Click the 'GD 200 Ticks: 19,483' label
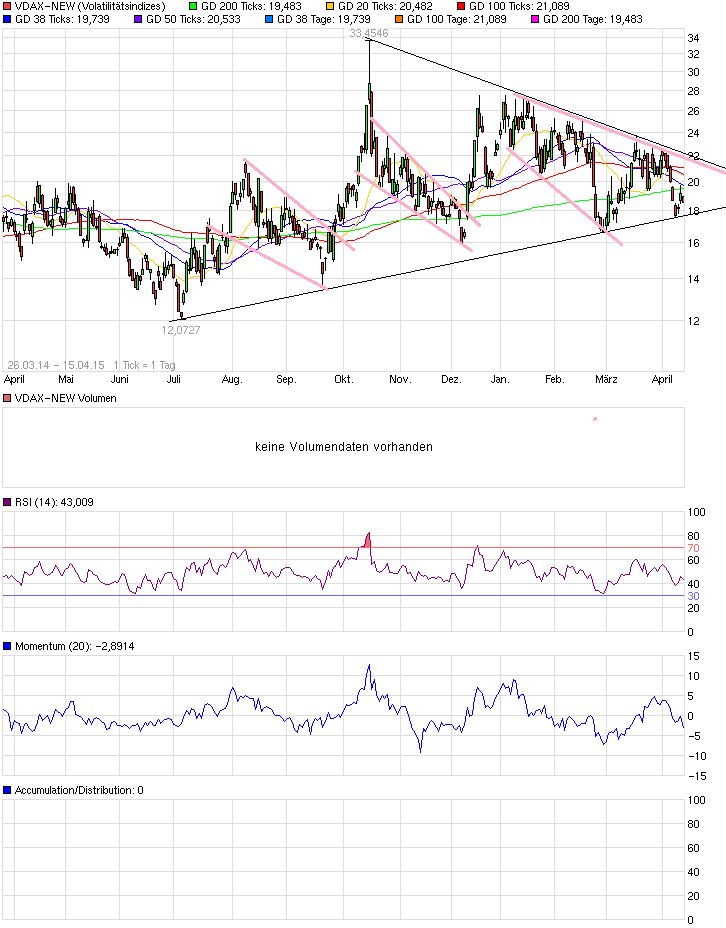Viewport: 726px width, 928px height. (251, 7)
